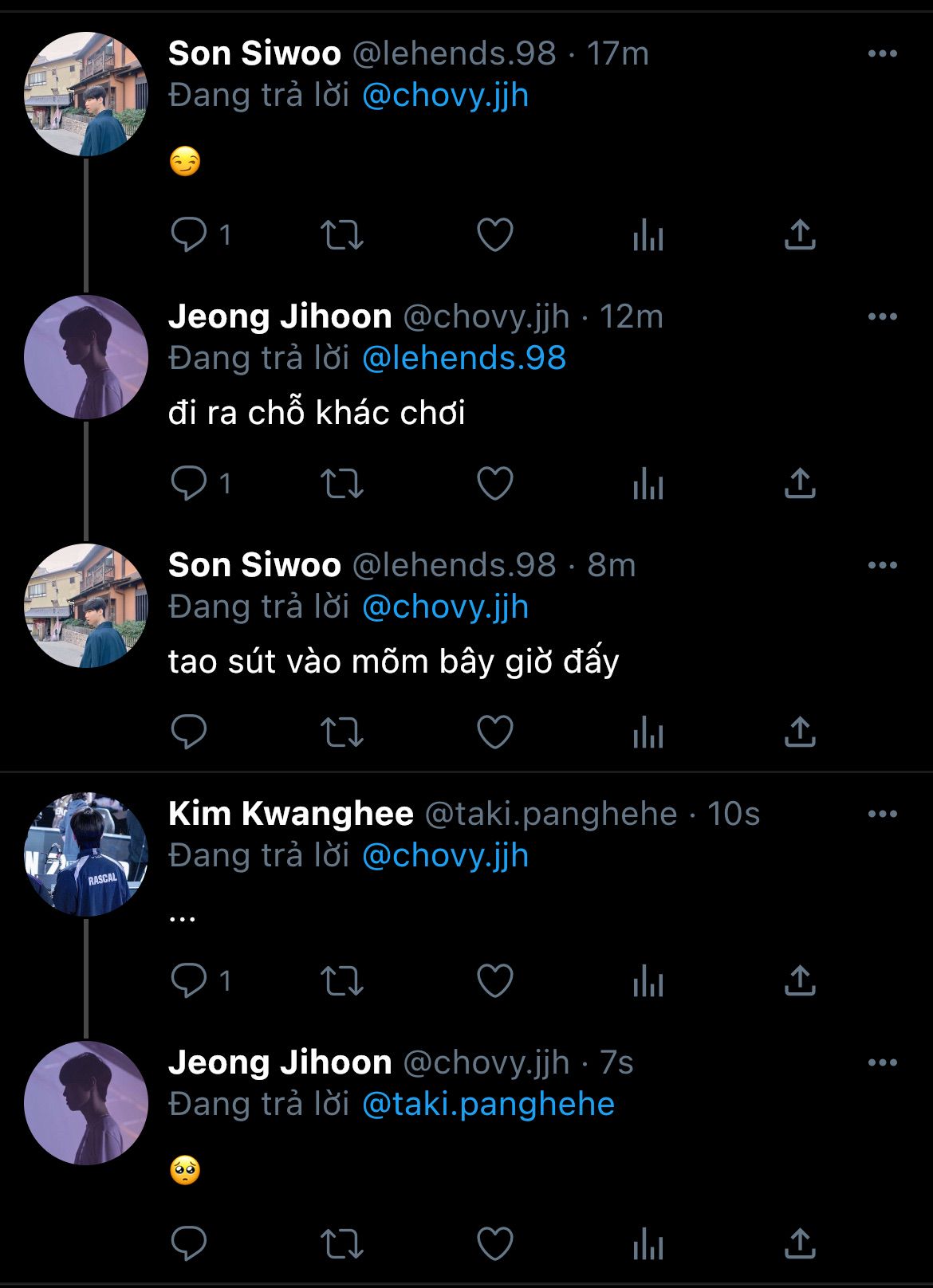This screenshot has width=933, height=1288.
Task: Open Son Siwoo's avatar on 8m tweet
Action: [86, 606]
